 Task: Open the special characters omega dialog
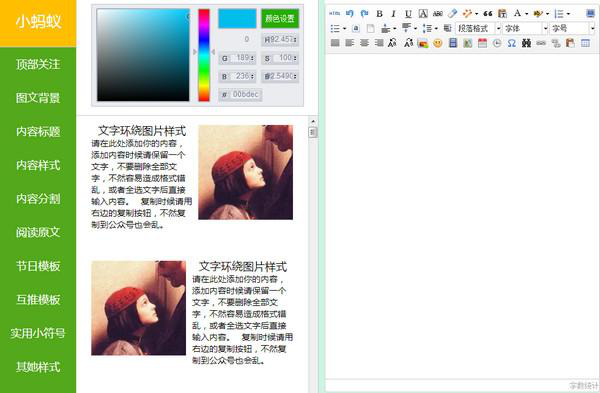click(512, 43)
